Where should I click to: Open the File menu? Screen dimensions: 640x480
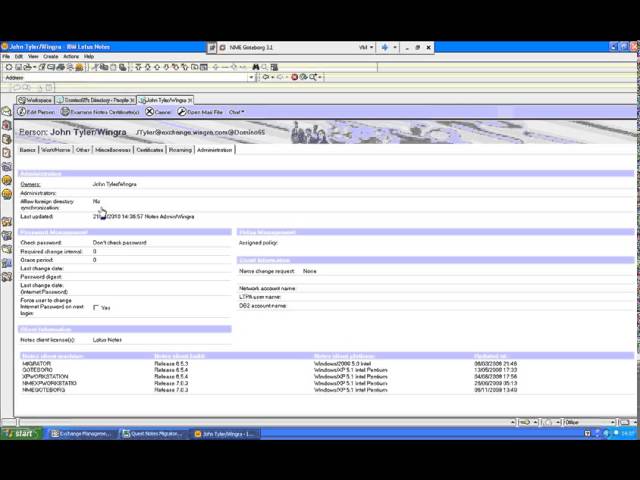[6, 57]
